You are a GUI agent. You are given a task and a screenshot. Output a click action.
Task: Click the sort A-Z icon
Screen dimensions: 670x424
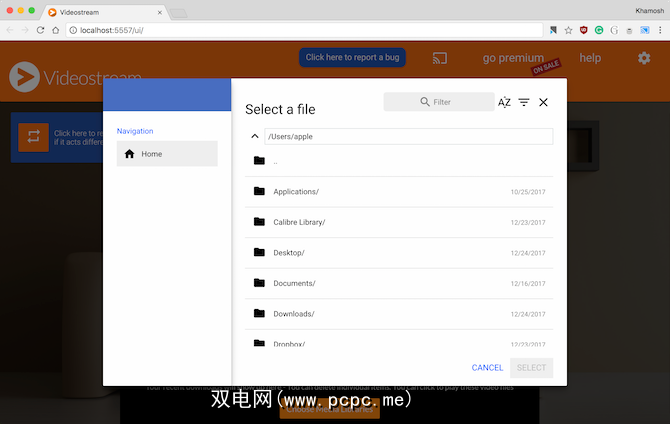[504, 102]
